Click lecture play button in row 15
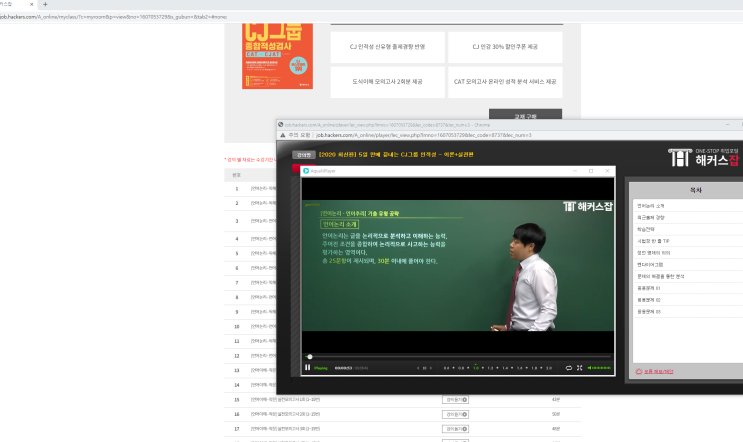743x442 pixels. click(455, 400)
